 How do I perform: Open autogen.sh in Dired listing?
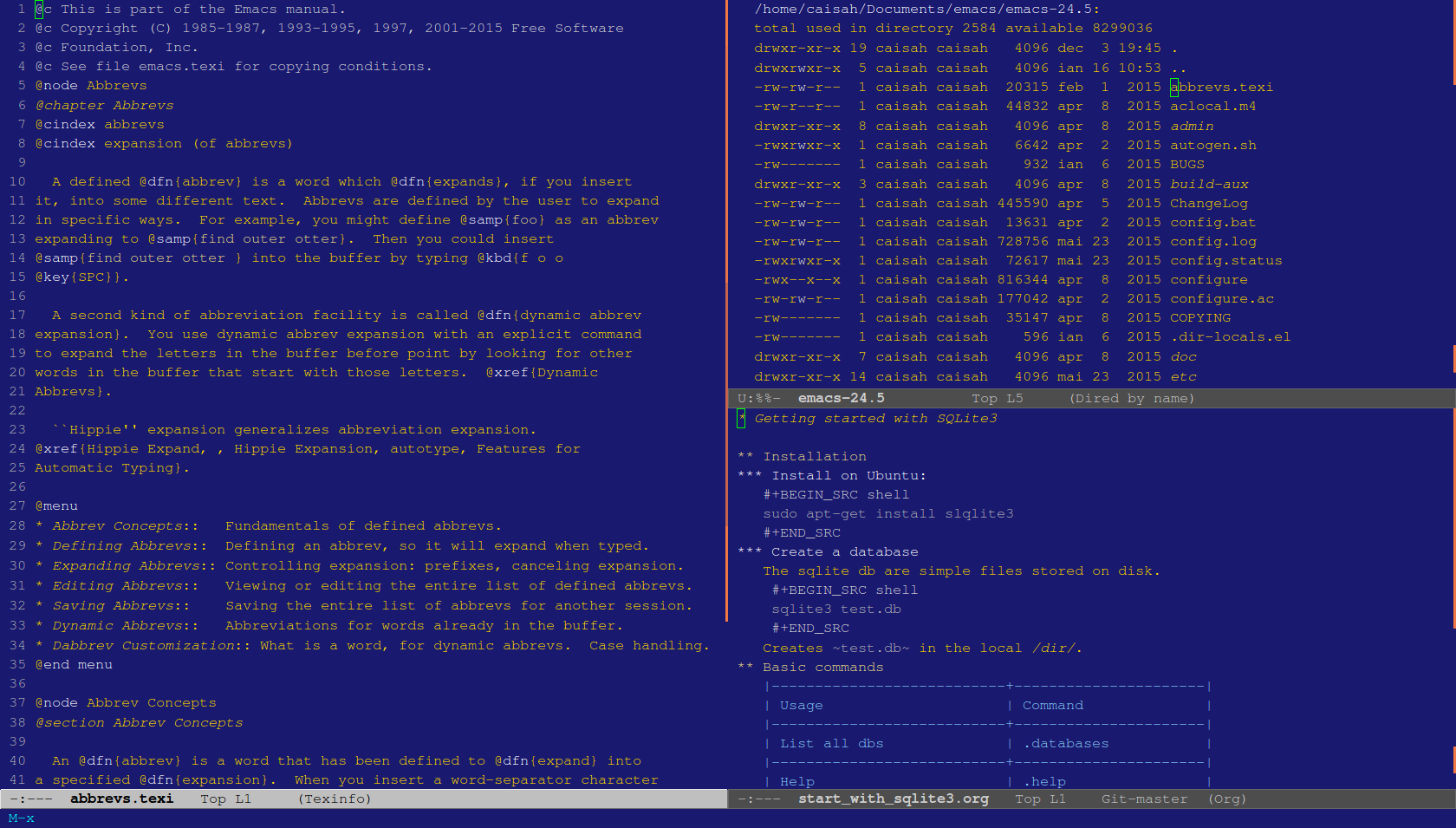[x=1212, y=145]
